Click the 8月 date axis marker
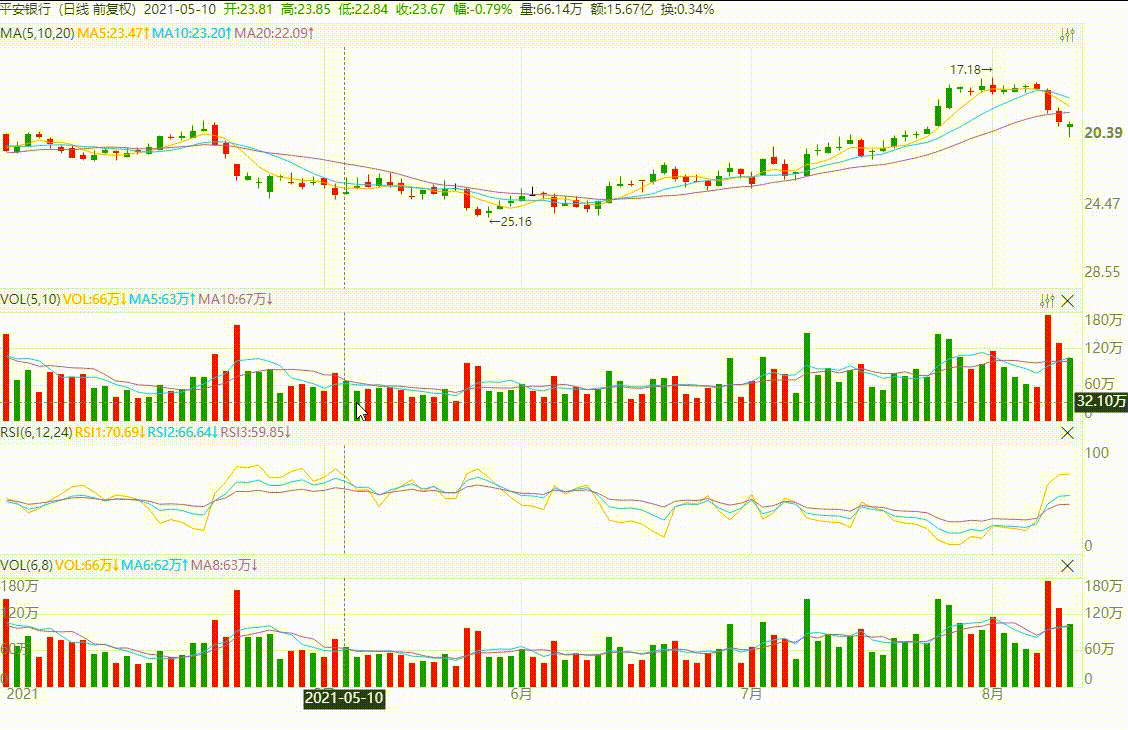The image size is (1128, 730). (x=992, y=694)
